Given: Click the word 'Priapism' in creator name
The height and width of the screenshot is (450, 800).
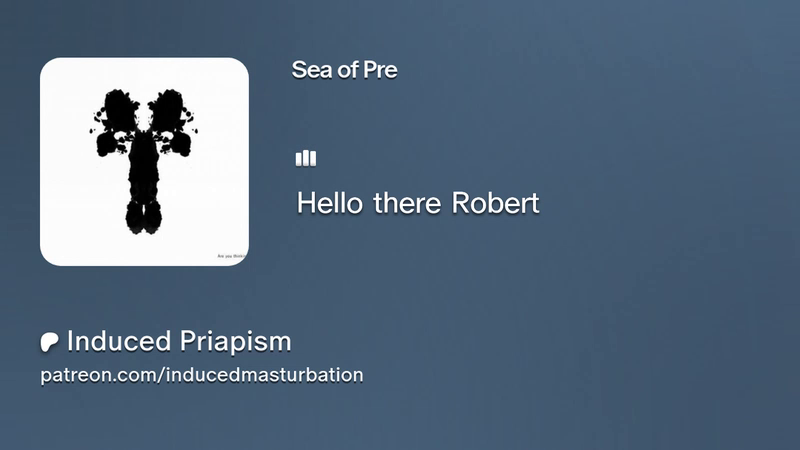Looking at the screenshot, I should [235, 343].
